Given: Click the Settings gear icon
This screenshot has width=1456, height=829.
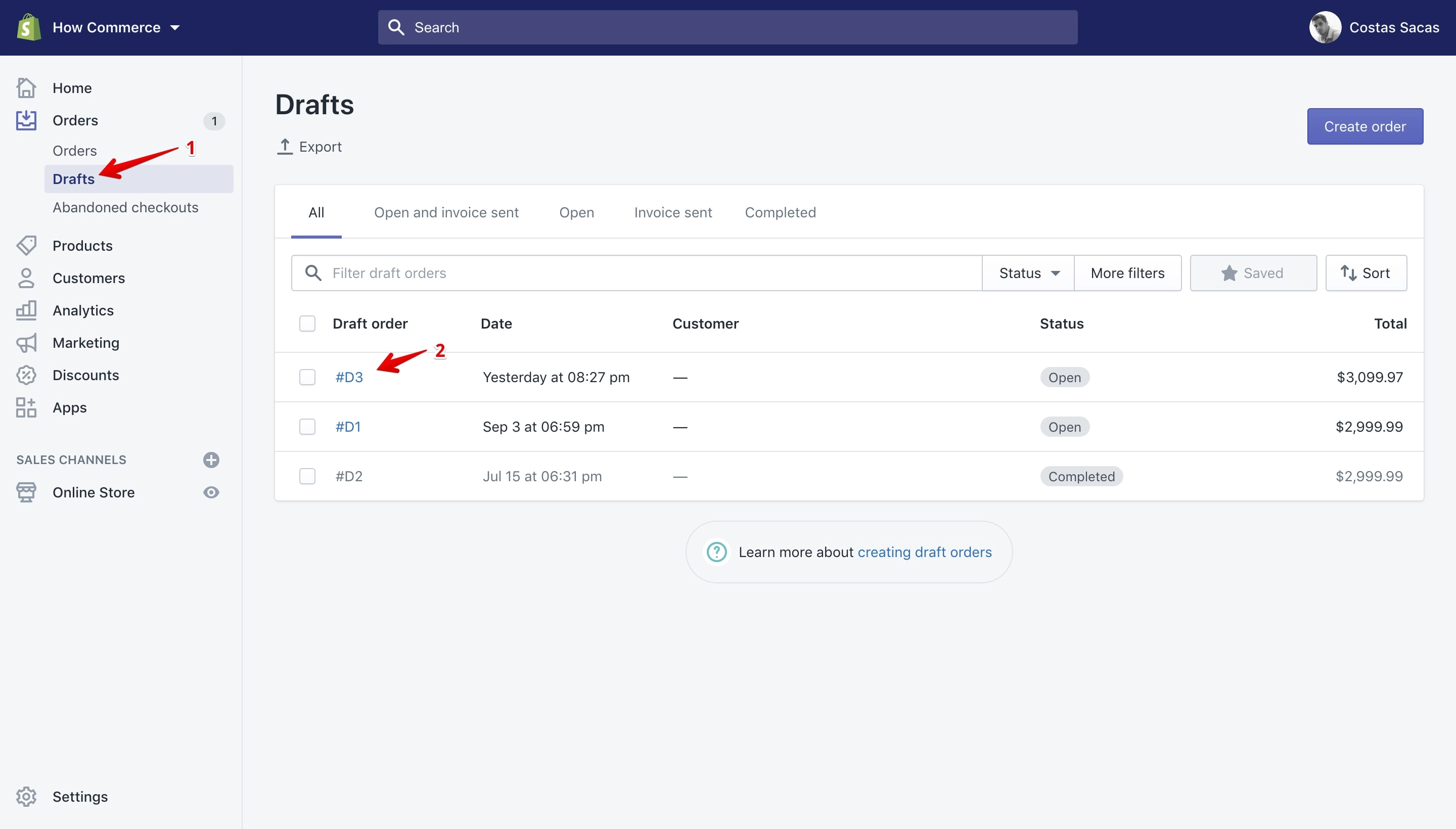Looking at the screenshot, I should pyautogui.click(x=26, y=797).
